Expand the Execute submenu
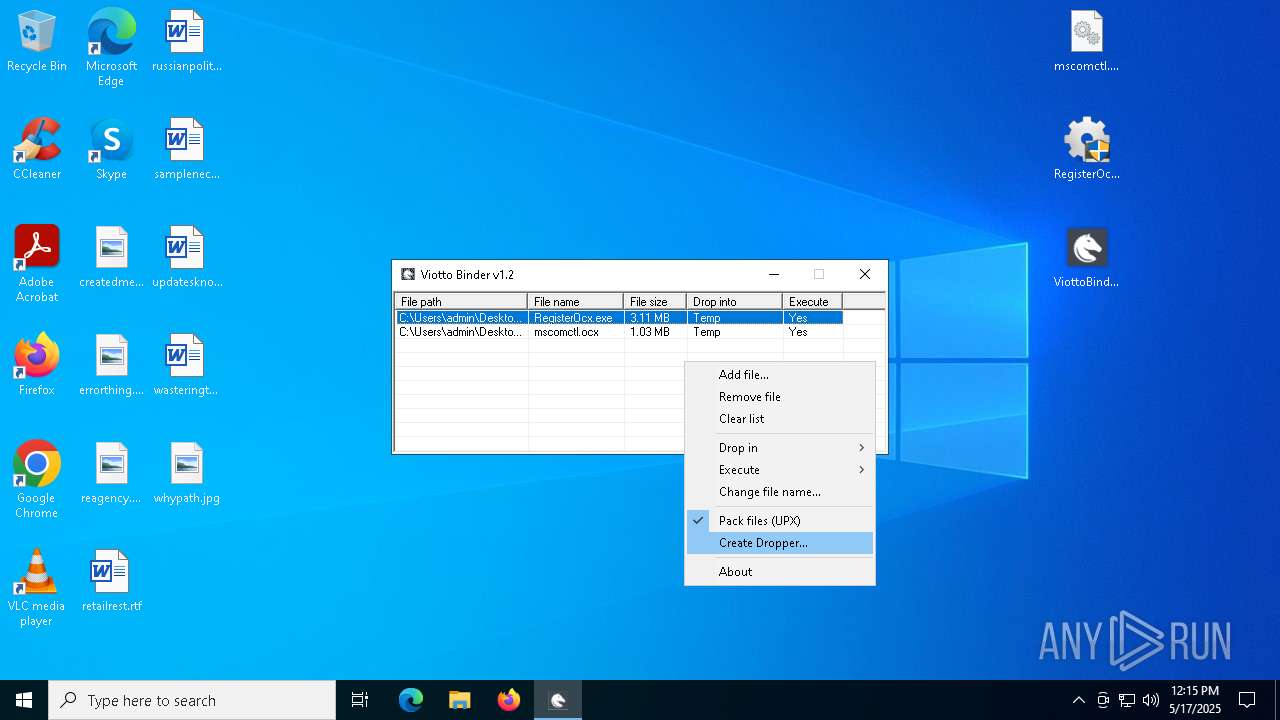 coord(780,469)
